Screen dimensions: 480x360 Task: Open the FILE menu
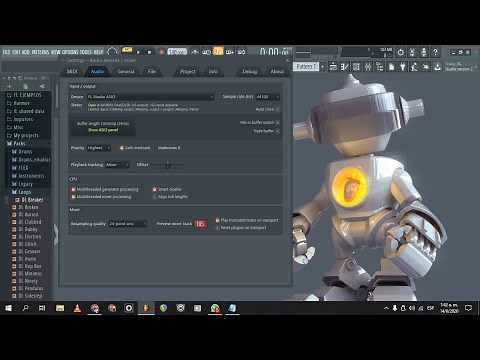click(7, 52)
